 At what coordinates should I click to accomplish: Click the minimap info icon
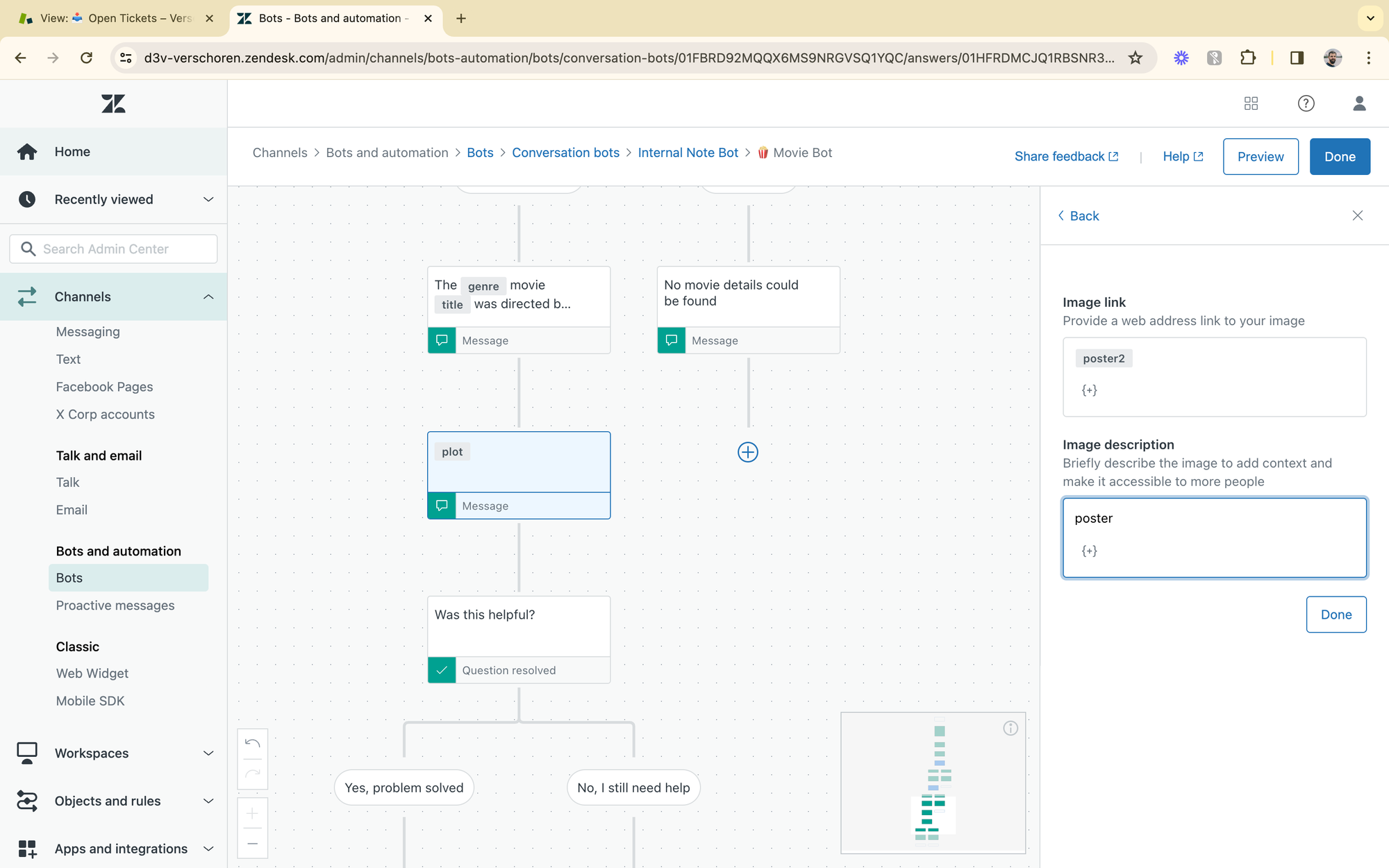[x=1010, y=728]
